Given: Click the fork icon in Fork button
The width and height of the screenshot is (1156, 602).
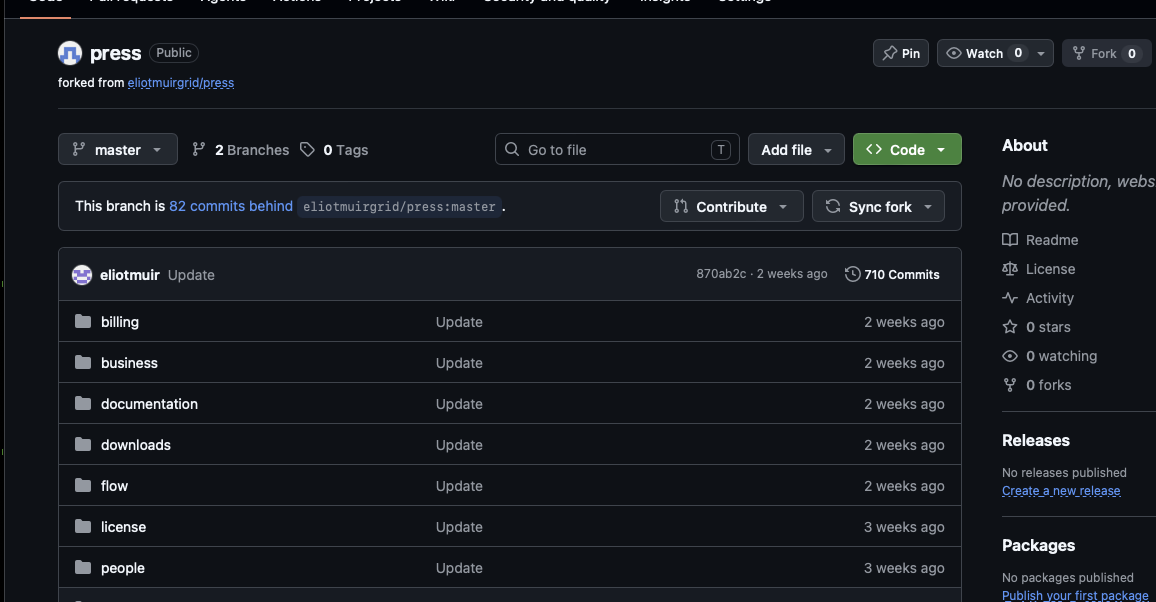Looking at the screenshot, I should (1079, 53).
